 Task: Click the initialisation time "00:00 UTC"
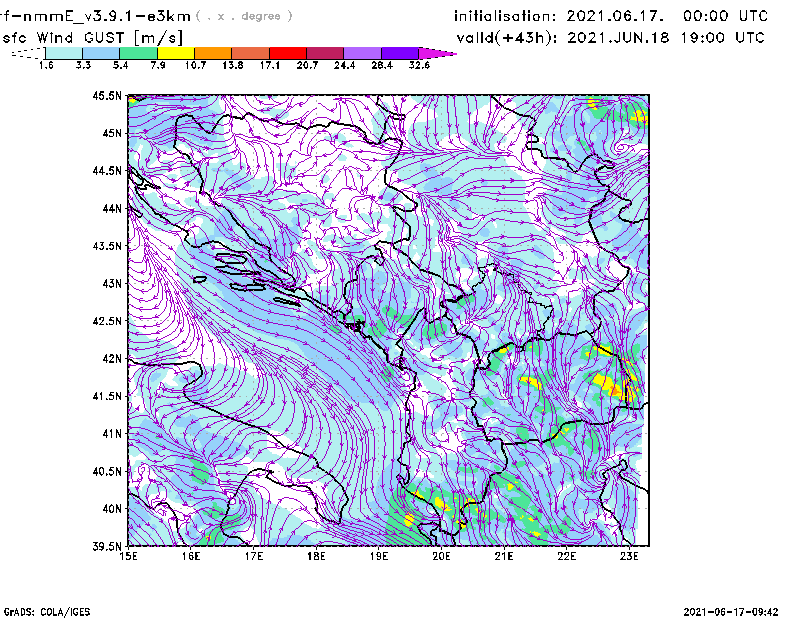click(726, 16)
